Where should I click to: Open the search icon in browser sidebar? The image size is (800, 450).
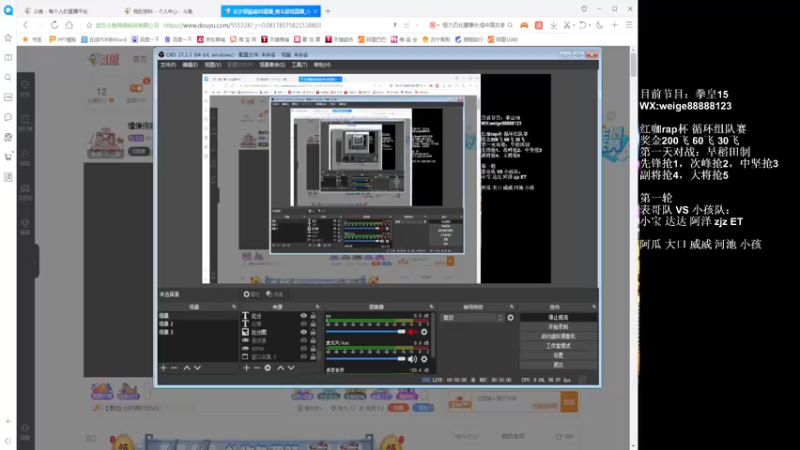(8, 78)
